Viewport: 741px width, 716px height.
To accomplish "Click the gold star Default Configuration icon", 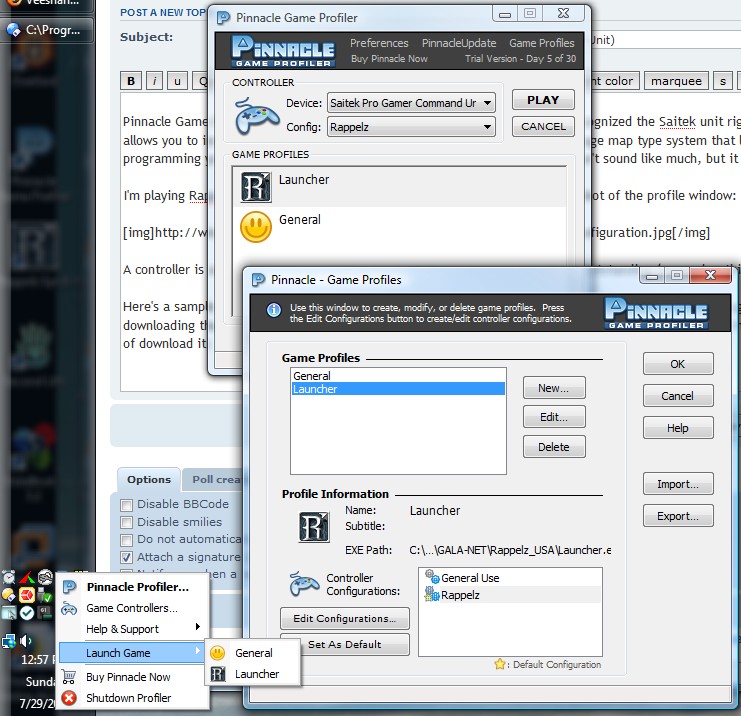I will click(x=500, y=664).
